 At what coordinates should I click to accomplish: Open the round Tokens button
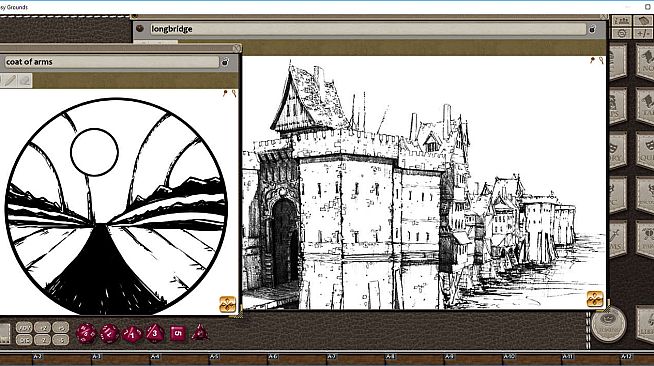coord(609,324)
